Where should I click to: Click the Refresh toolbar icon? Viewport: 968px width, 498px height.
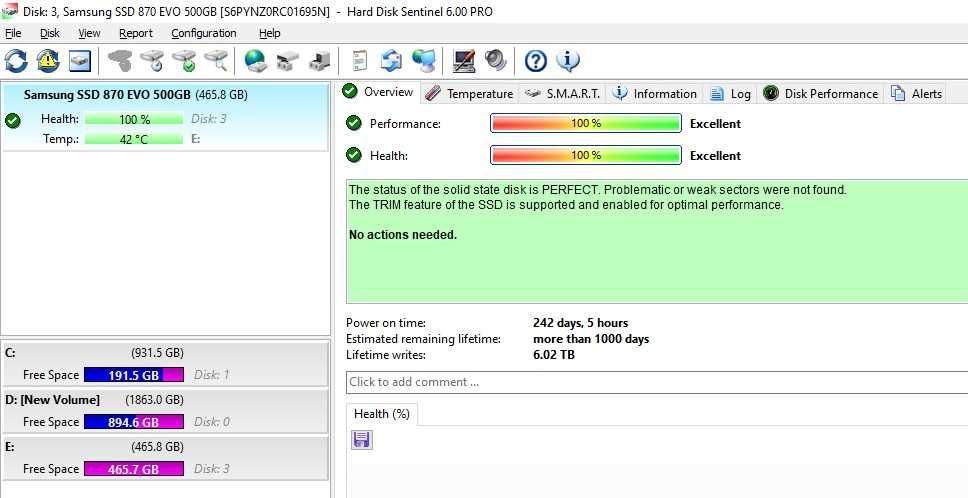click(16, 60)
